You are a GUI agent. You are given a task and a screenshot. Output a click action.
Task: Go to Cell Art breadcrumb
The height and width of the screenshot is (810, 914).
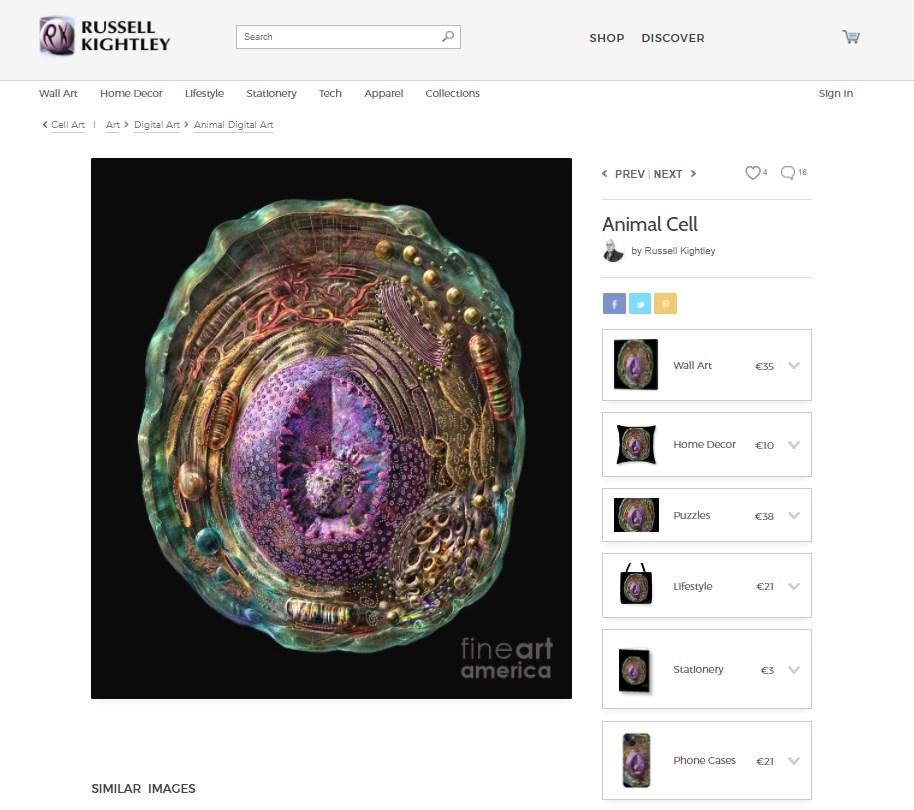(x=68, y=125)
